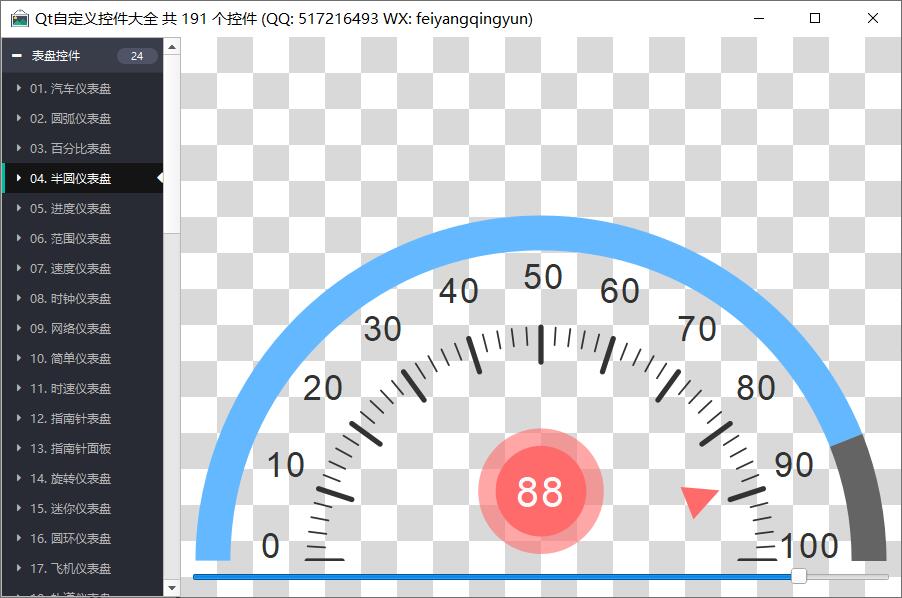This screenshot has height=598, width=902.
Task: Open 02. 圆弧仪表盘 item
Action: click(70, 119)
